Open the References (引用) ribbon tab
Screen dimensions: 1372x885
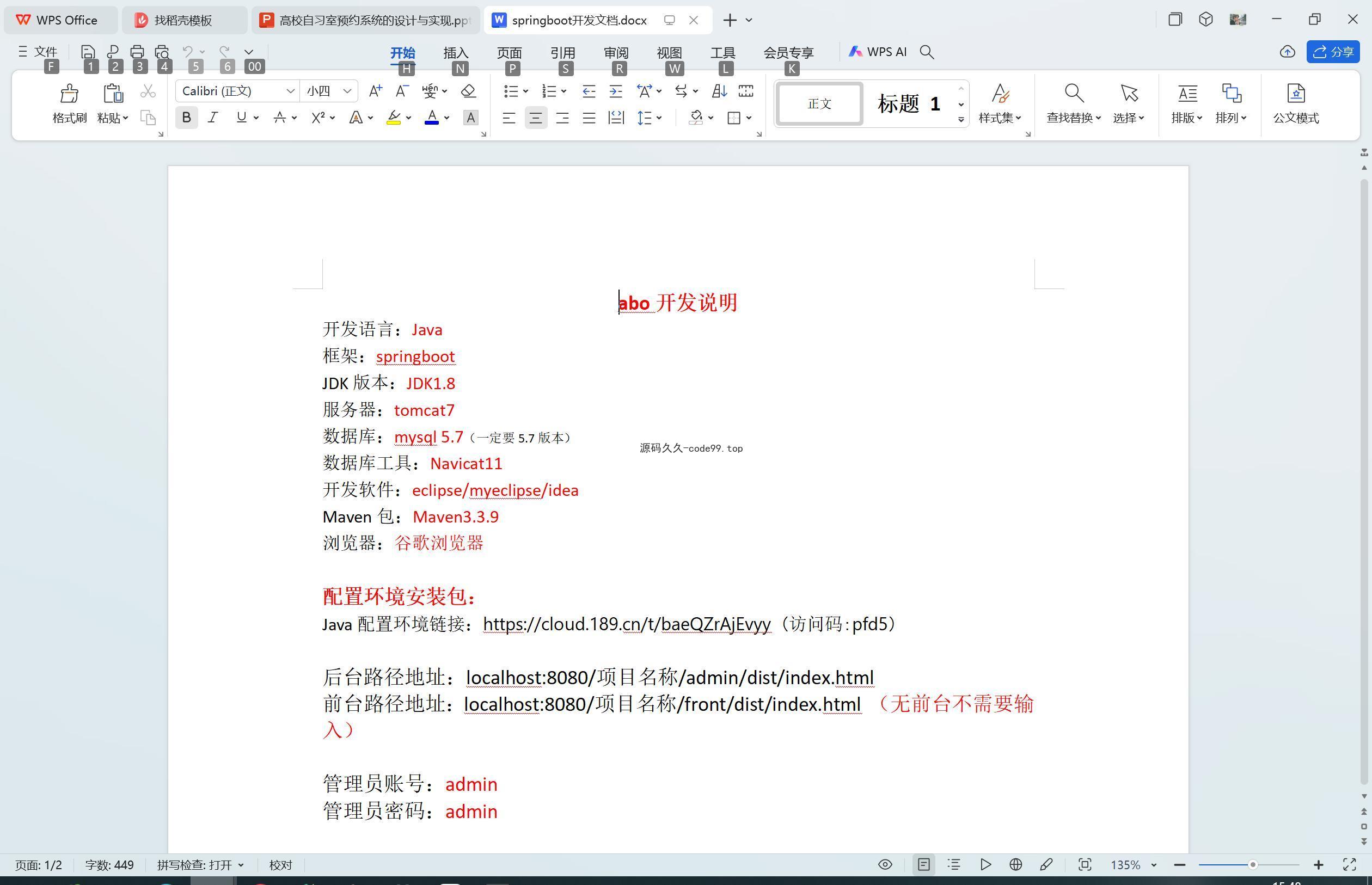coord(563,52)
